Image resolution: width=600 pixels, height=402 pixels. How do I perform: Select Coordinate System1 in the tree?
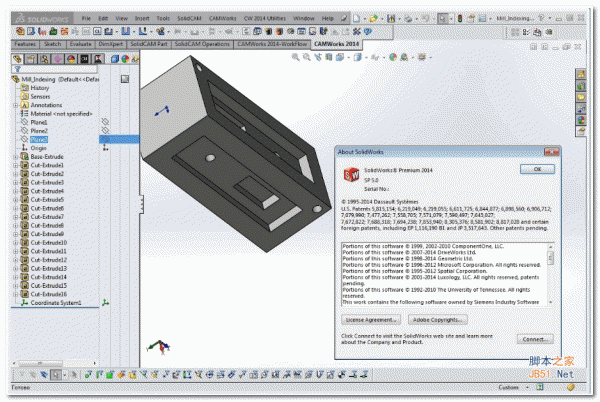[x=56, y=303]
